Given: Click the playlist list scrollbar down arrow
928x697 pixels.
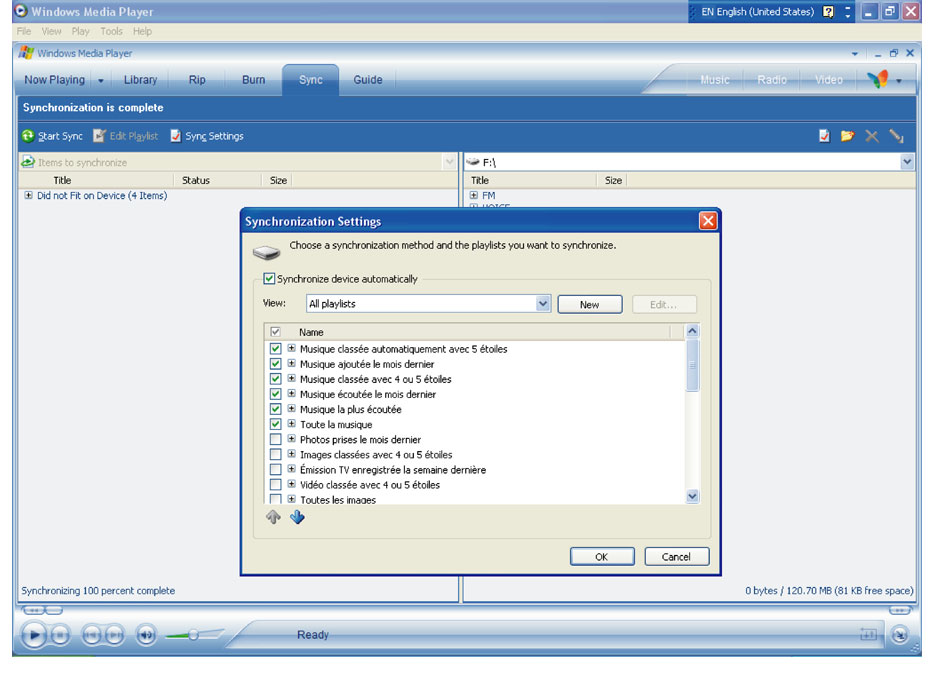Looking at the screenshot, I should pos(692,496).
